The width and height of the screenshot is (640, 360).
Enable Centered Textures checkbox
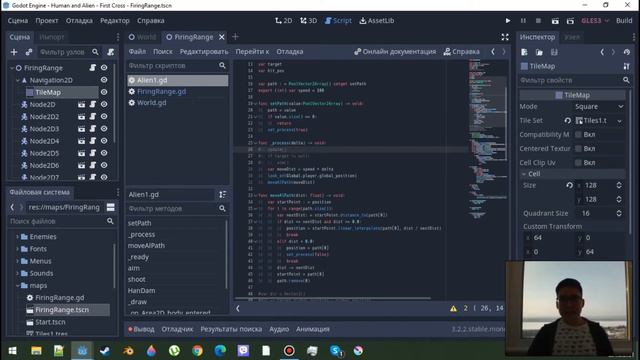click(x=578, y=149)
